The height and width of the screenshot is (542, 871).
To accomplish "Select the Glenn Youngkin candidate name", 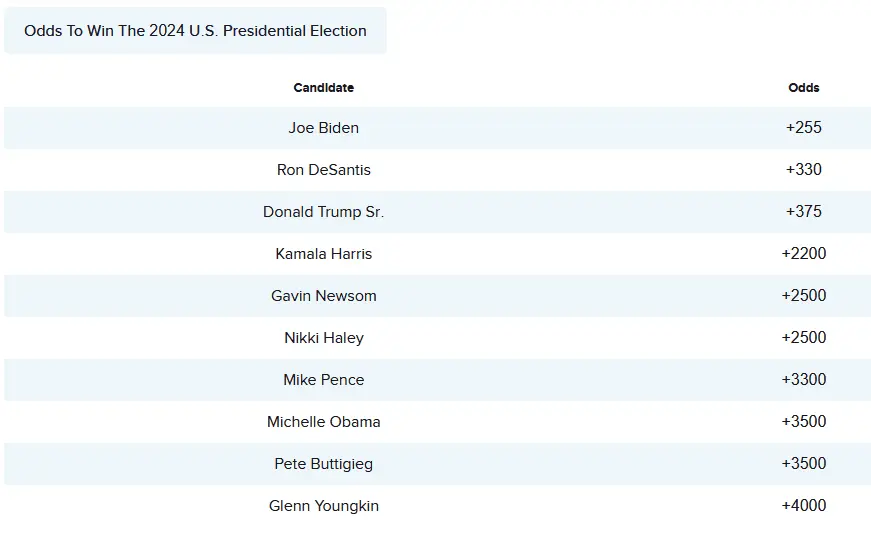I will pyautogui.click(x=323, y=506).
